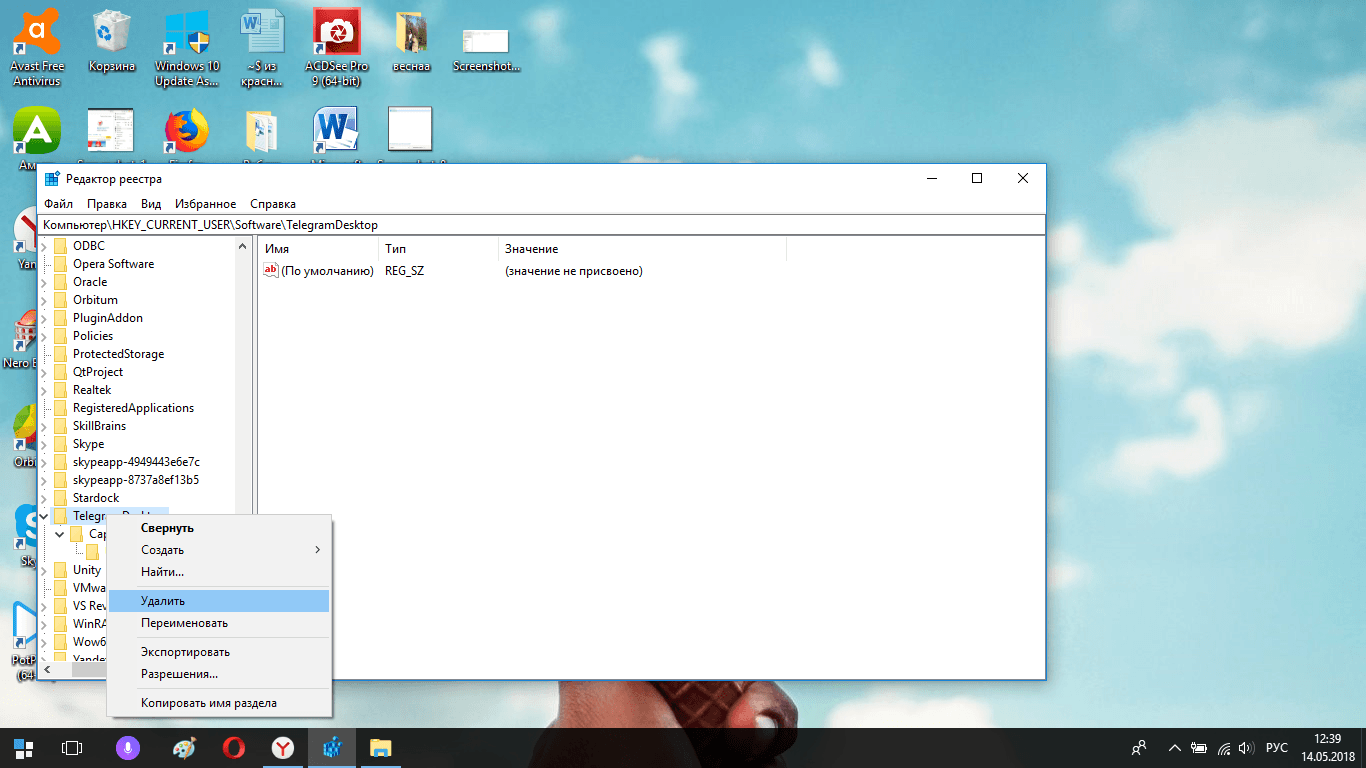Select the QtProject registry key
Viewport: 1366px width, 768px height.
pos(98,372)
